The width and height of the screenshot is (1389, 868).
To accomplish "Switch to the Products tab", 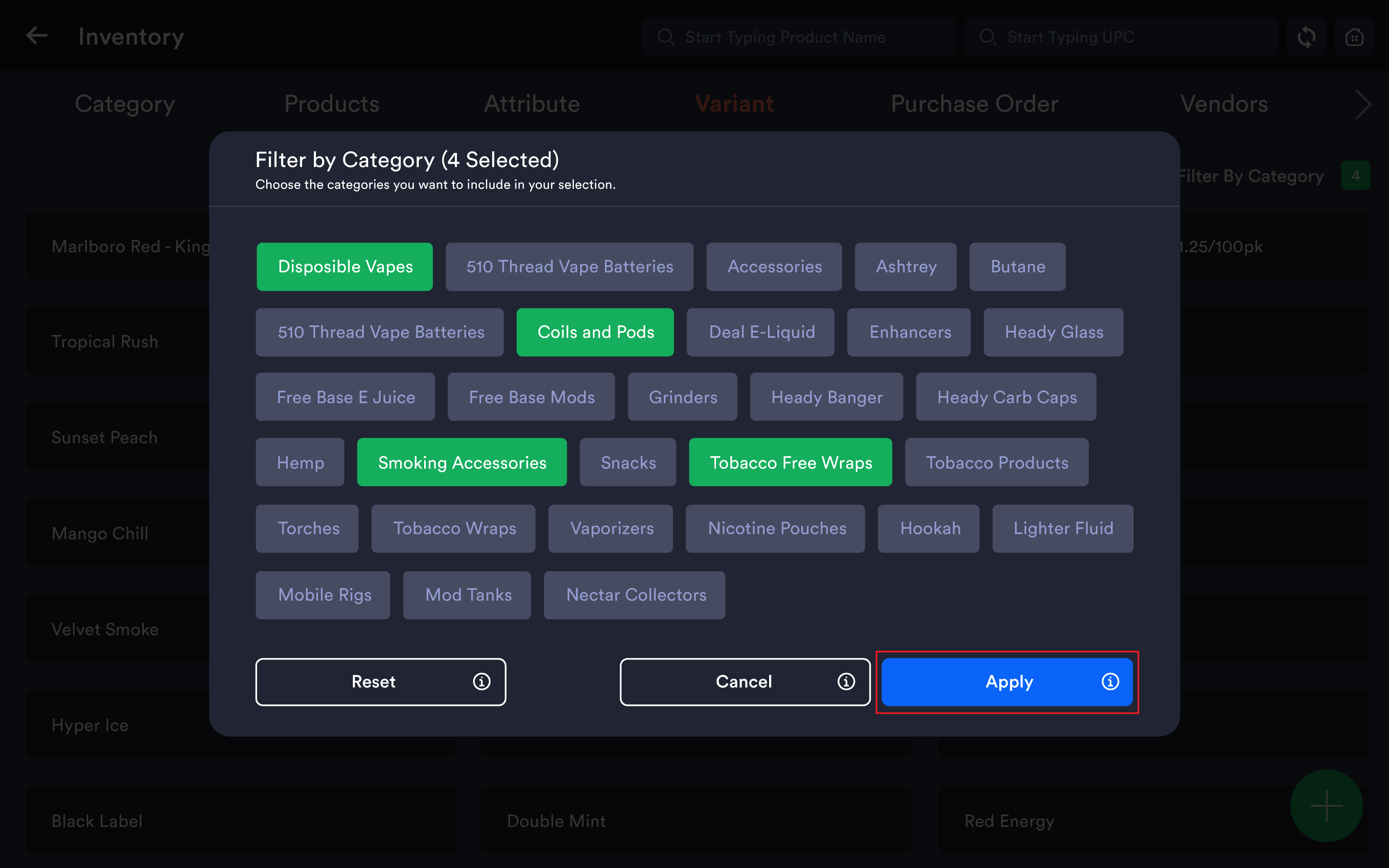I will pyautogui.click(x=332, y=104).
